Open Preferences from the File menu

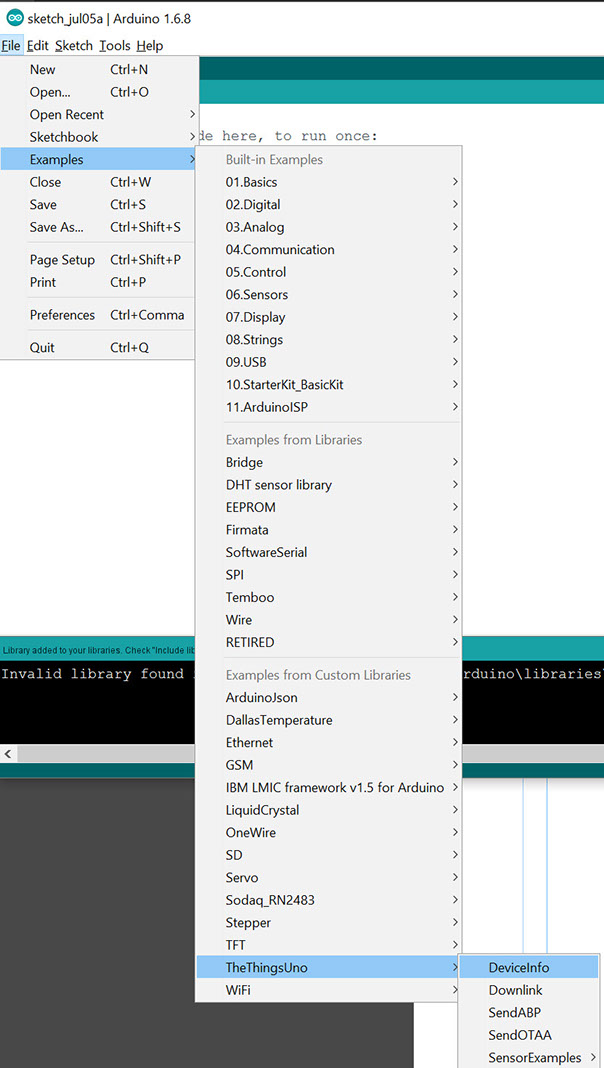[99, 315]
